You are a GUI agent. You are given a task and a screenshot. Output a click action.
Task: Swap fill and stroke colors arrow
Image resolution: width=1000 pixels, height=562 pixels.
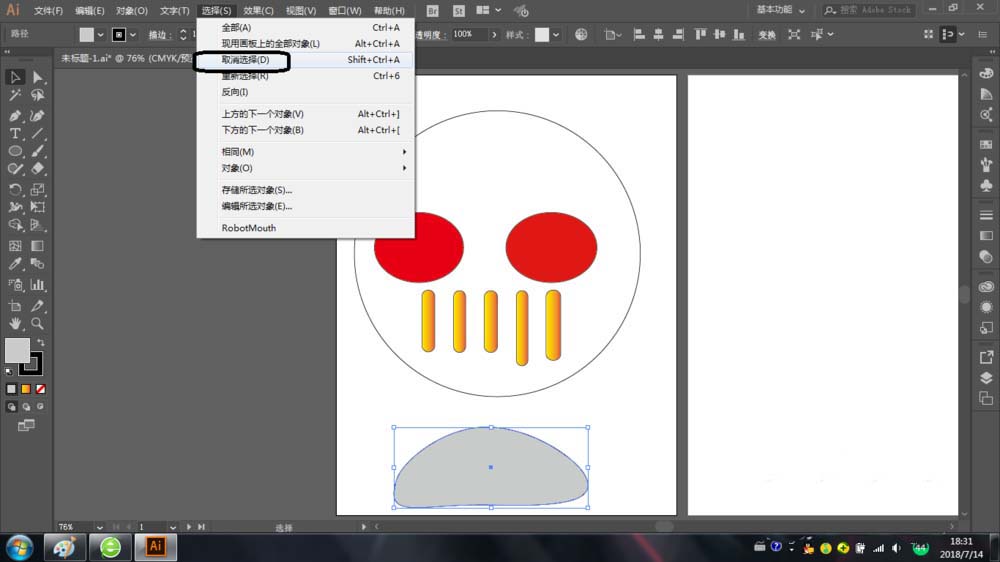click(x=41, y=343)
